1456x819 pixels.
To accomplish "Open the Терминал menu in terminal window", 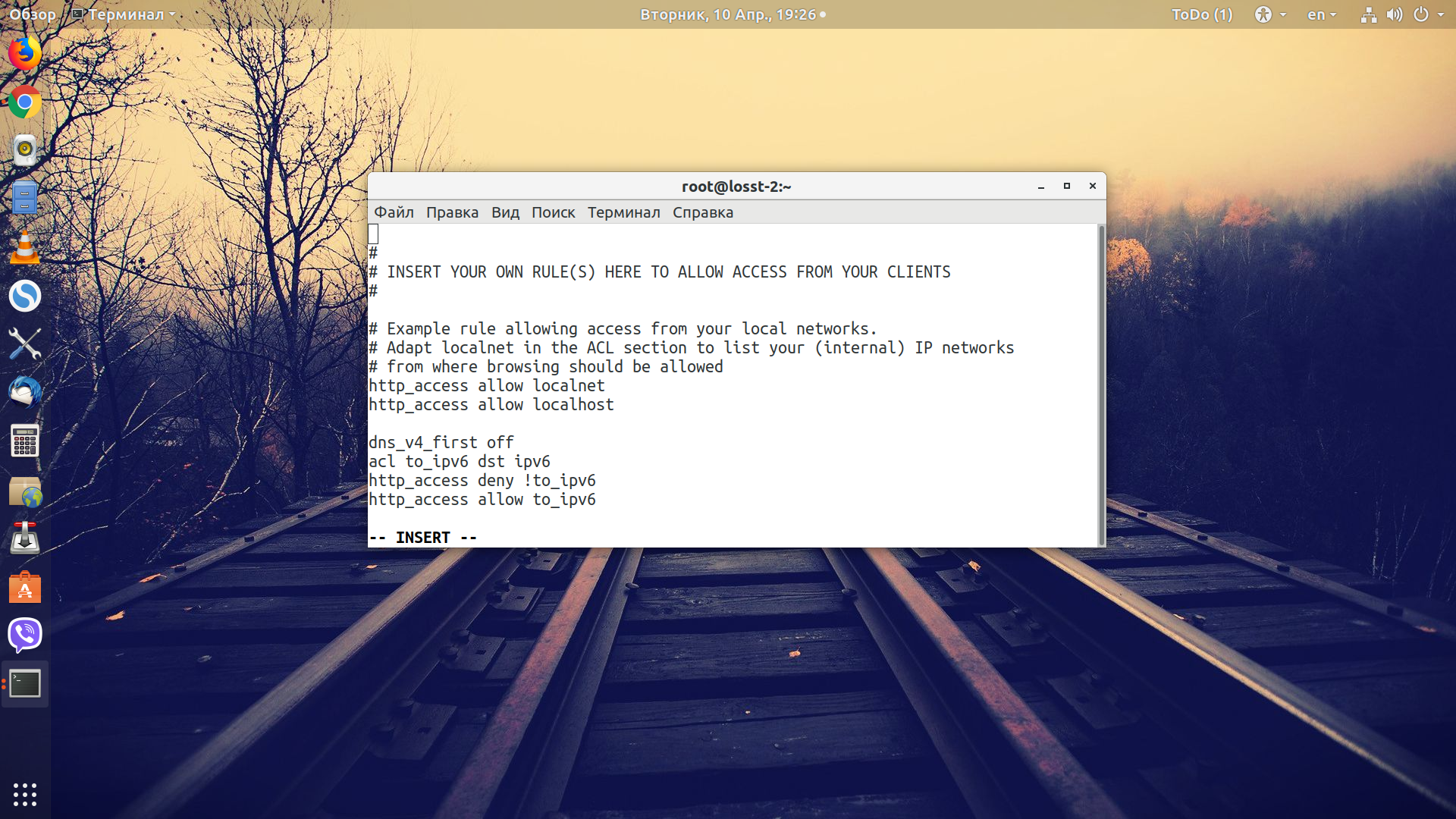I will (623, 212).
